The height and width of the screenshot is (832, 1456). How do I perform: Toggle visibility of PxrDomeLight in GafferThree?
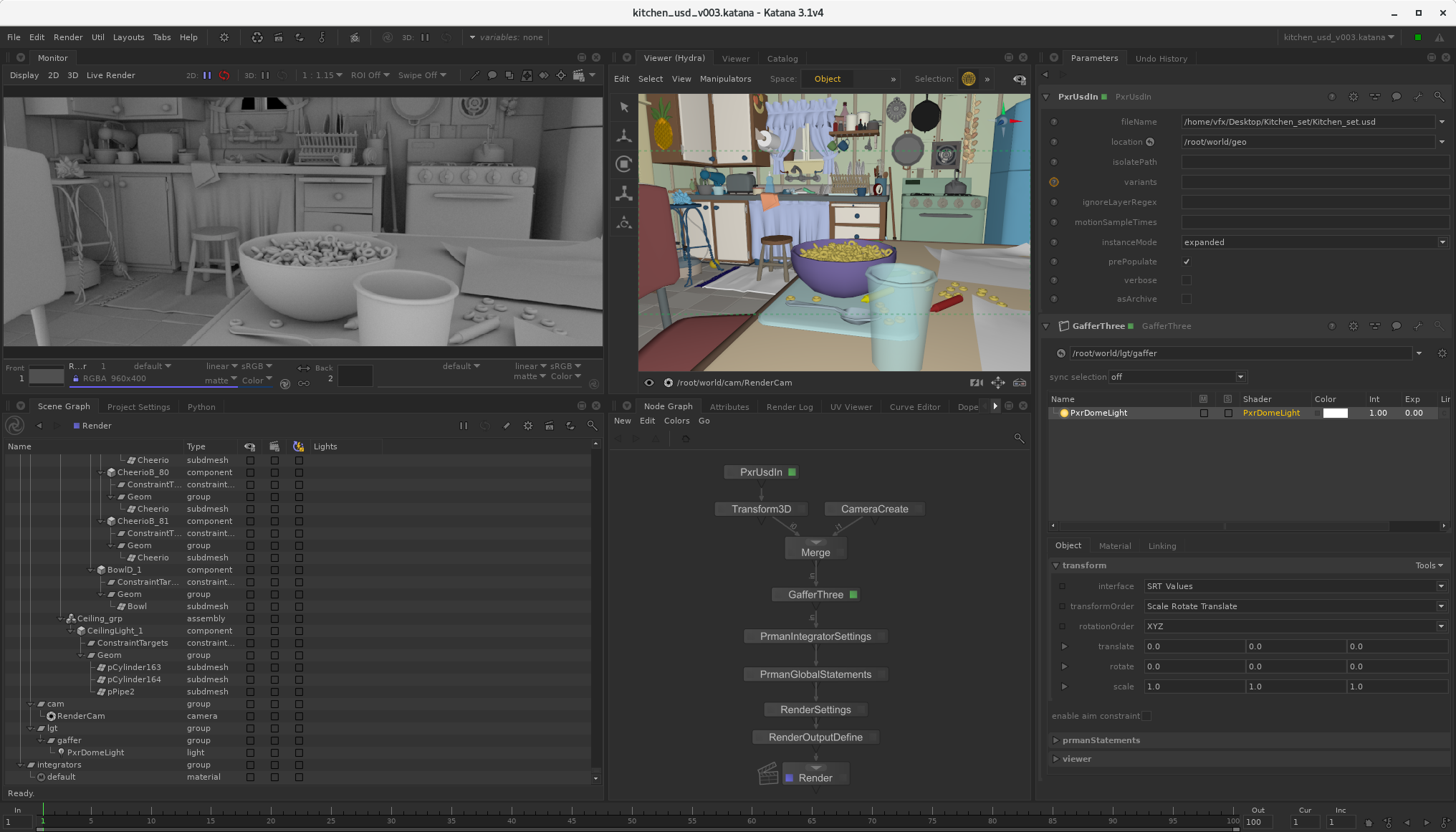[x=1203, y=412]
